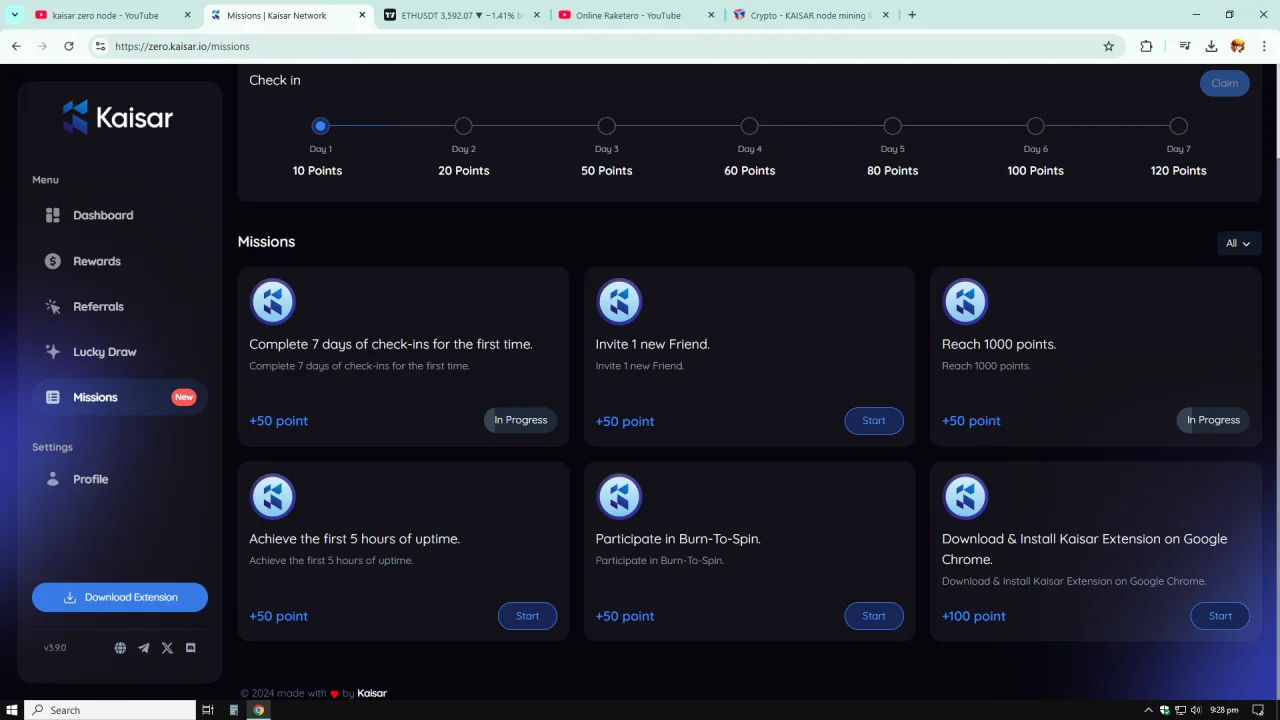
Task: Open the media controls icon
Action: (1185, 46)
